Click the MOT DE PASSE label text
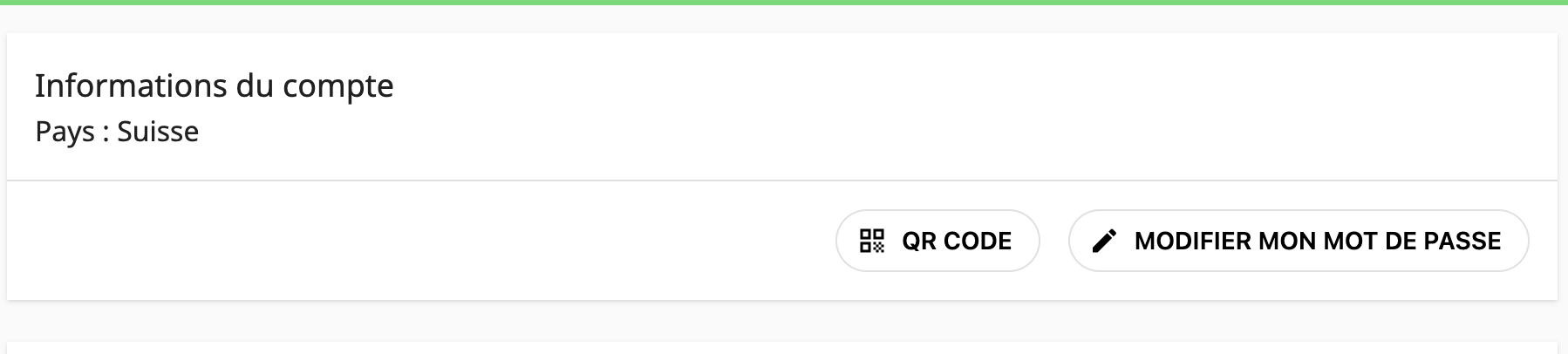1568x354 pixels. coord(1411,241)
